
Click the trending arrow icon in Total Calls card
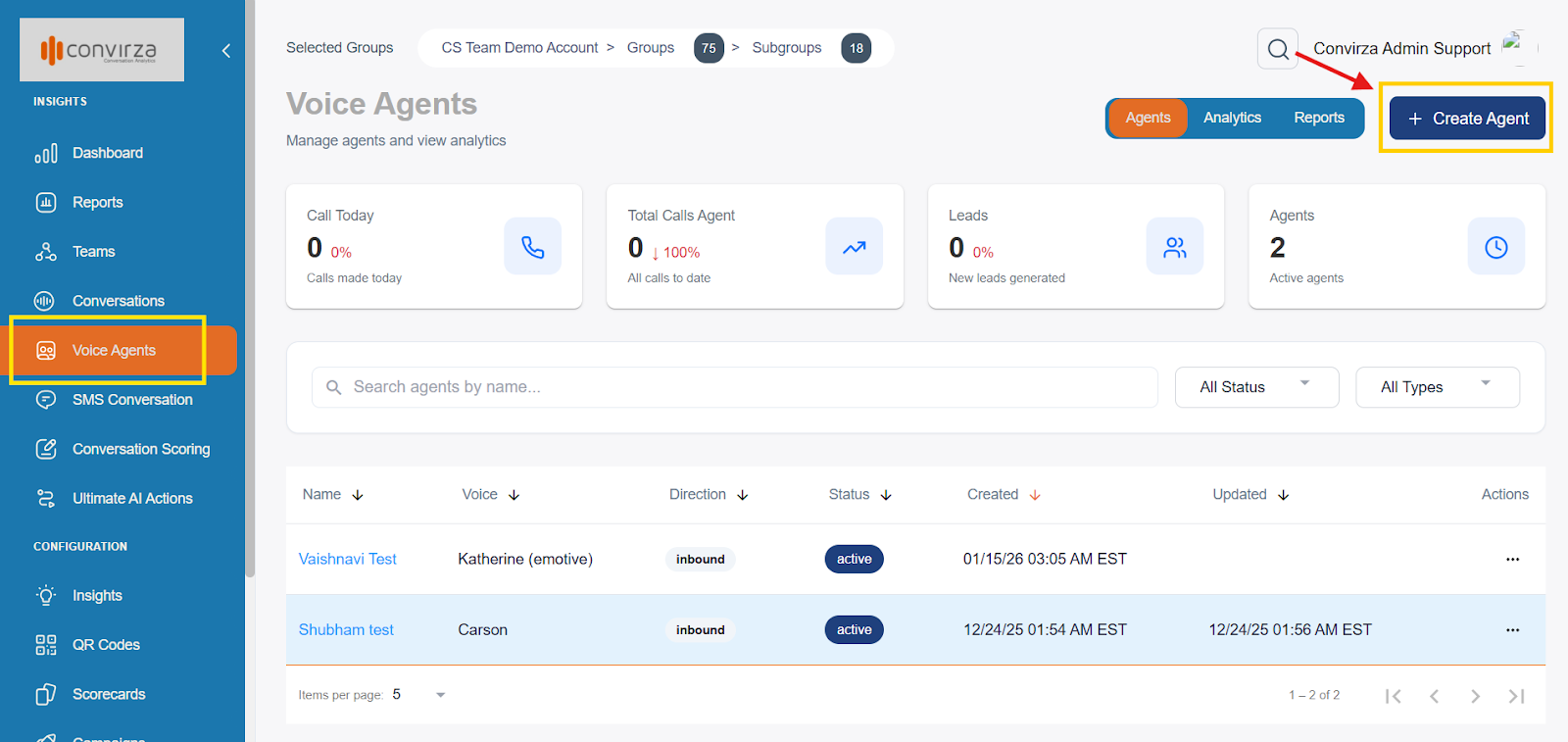click(854, 247)
